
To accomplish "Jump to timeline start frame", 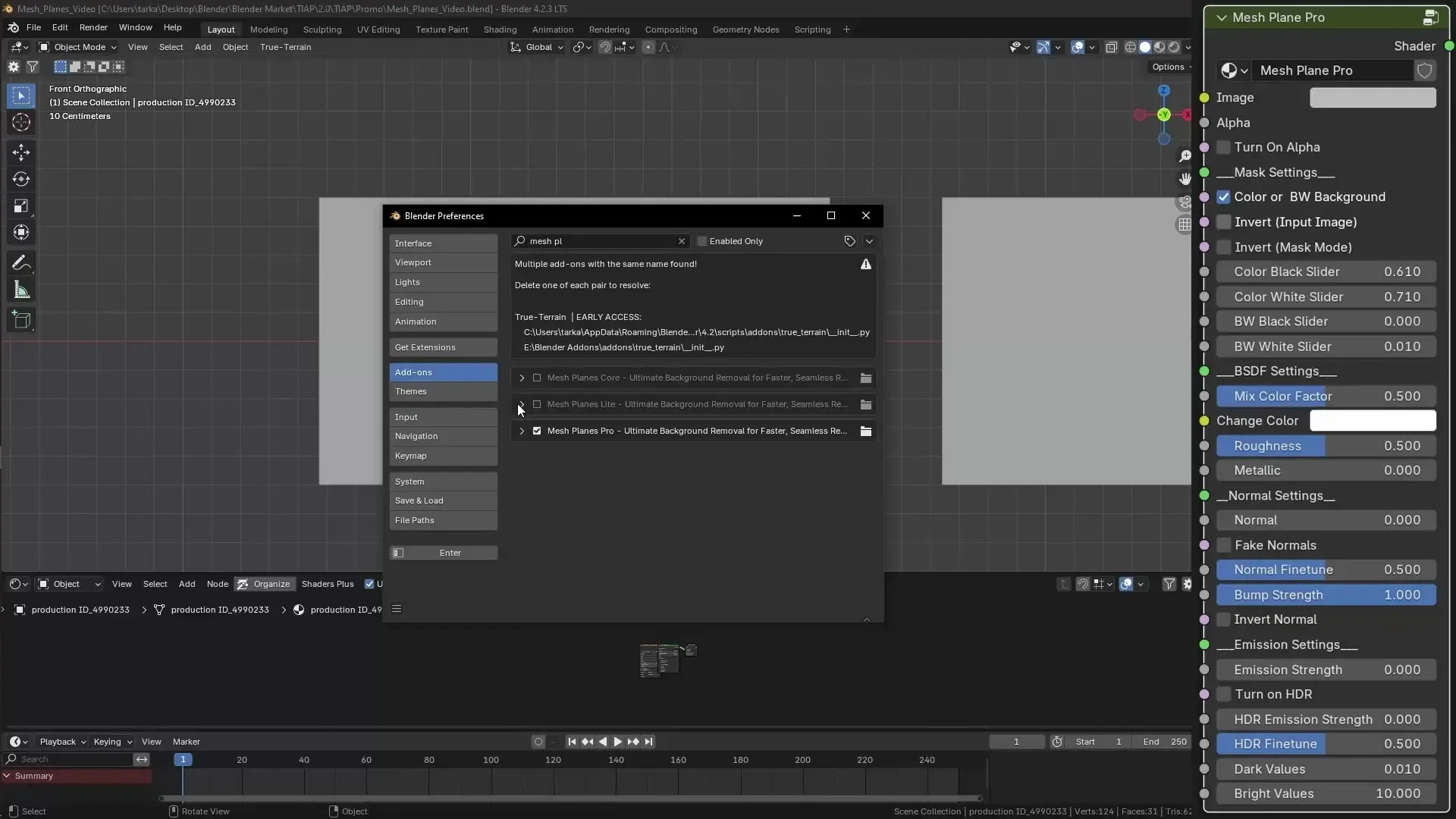I will (x=572, y=742).
